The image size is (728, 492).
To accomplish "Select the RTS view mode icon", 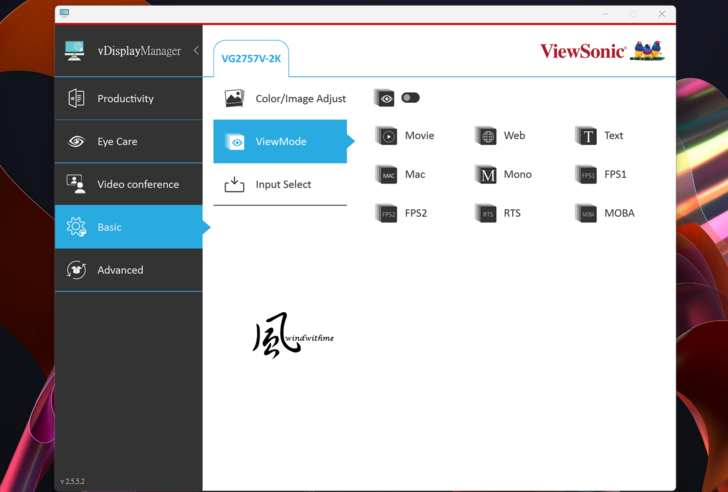I will 486,213.
